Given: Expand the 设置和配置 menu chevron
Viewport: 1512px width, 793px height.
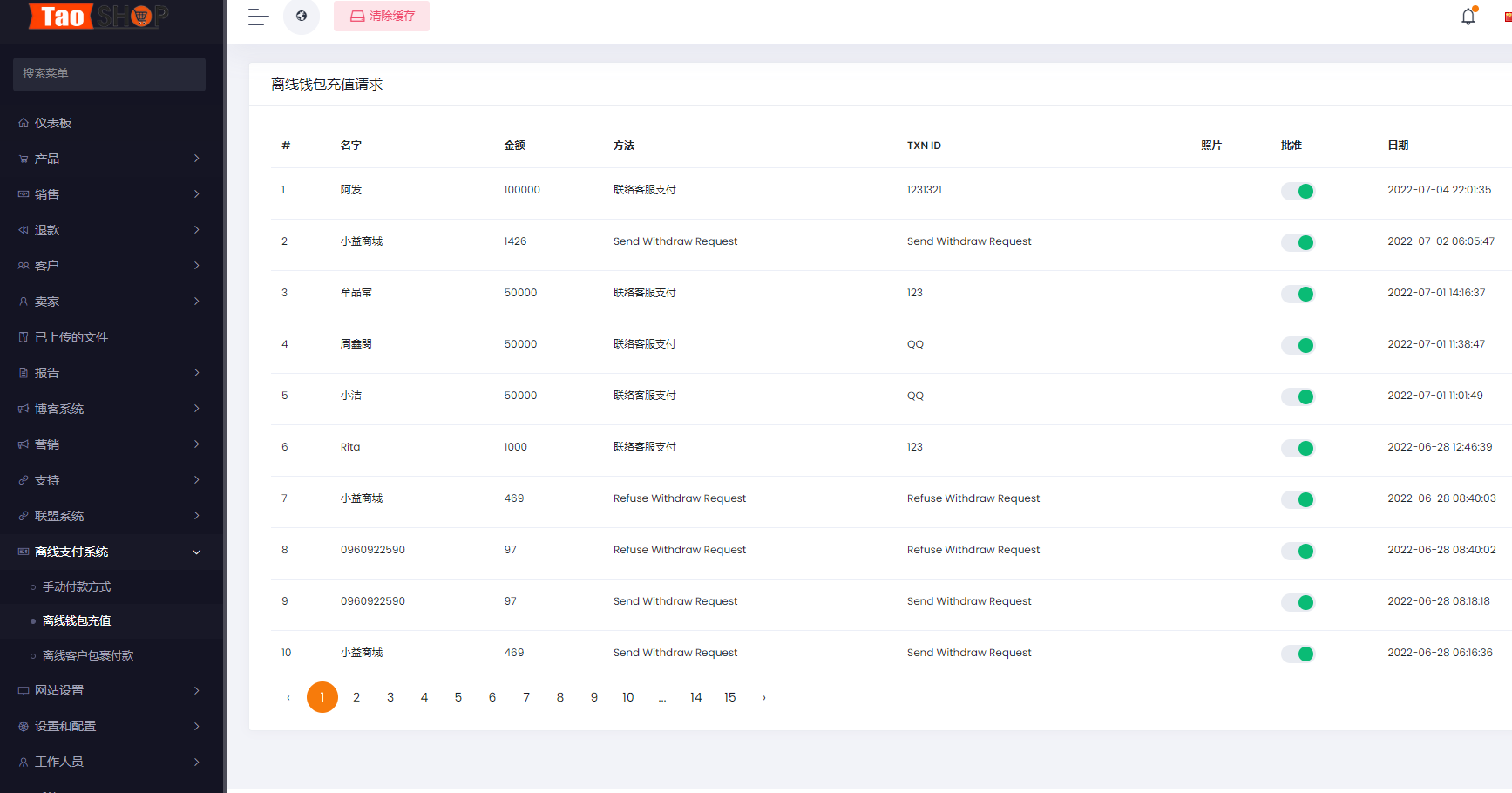Looking at the screenshot, I should click(x=197, y=725).
